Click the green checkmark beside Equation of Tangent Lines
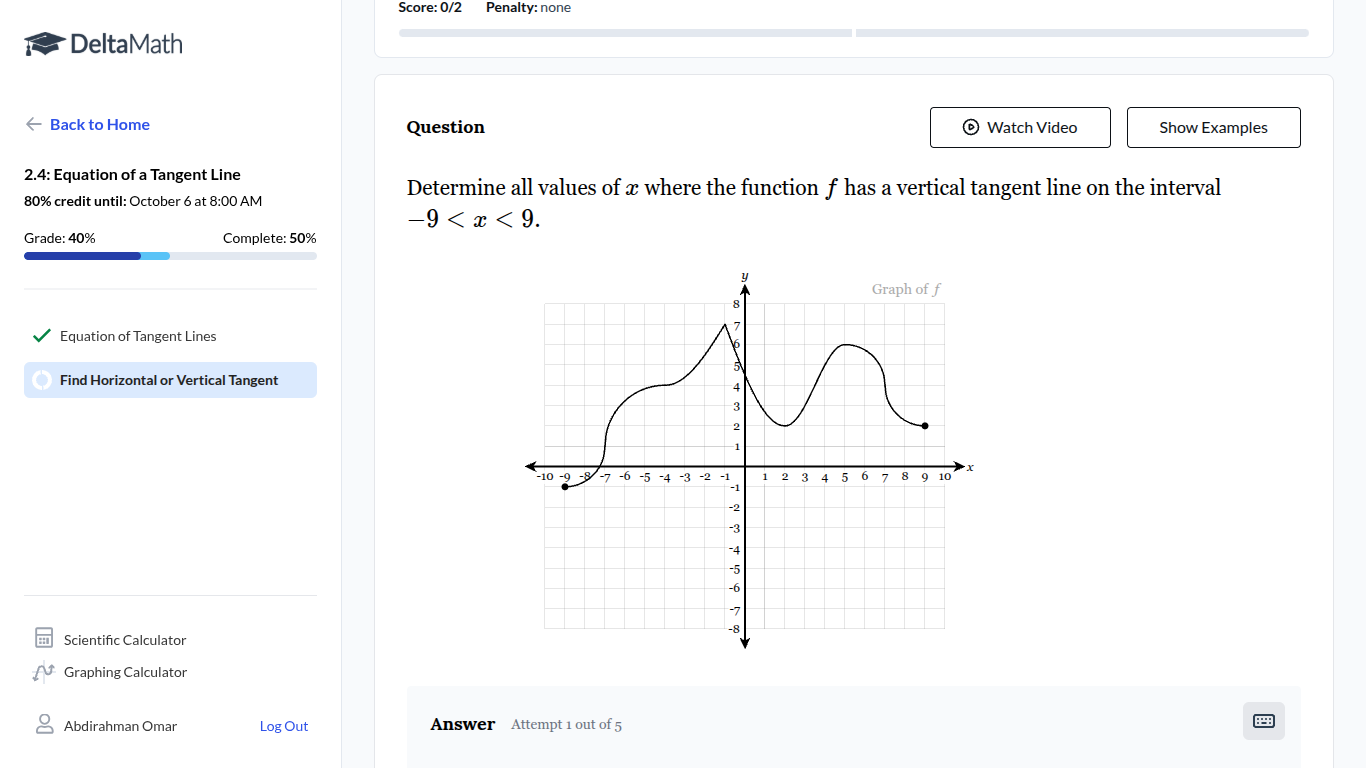The width and height of the screenshot is (1366, 768). (x=41, y=336)
